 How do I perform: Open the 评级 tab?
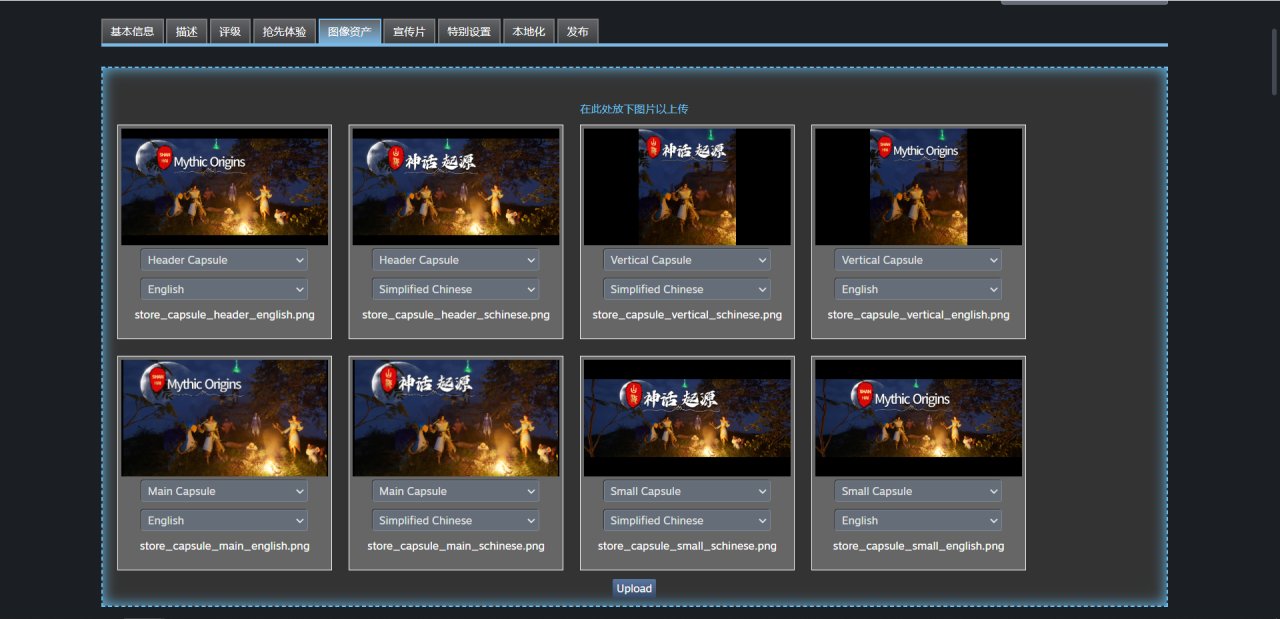point(230,32)
